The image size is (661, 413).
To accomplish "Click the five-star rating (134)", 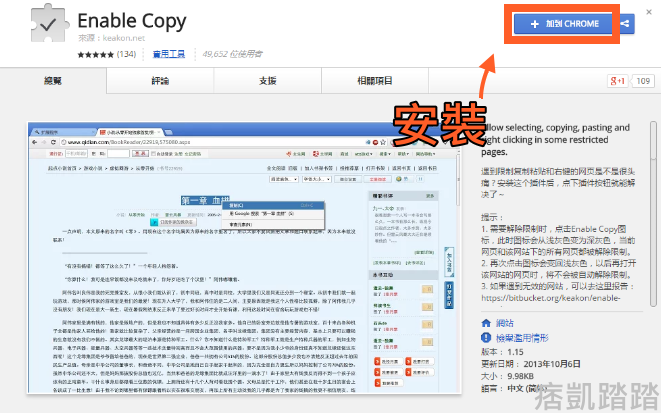I will [107, 54].
